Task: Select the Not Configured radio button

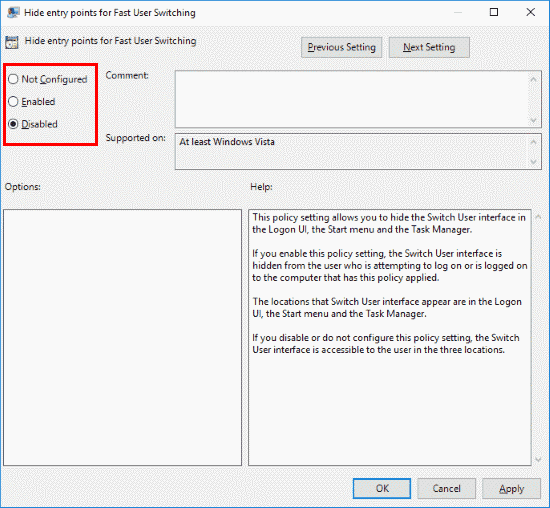Action: pyautogui.click(x=13, y=79)
